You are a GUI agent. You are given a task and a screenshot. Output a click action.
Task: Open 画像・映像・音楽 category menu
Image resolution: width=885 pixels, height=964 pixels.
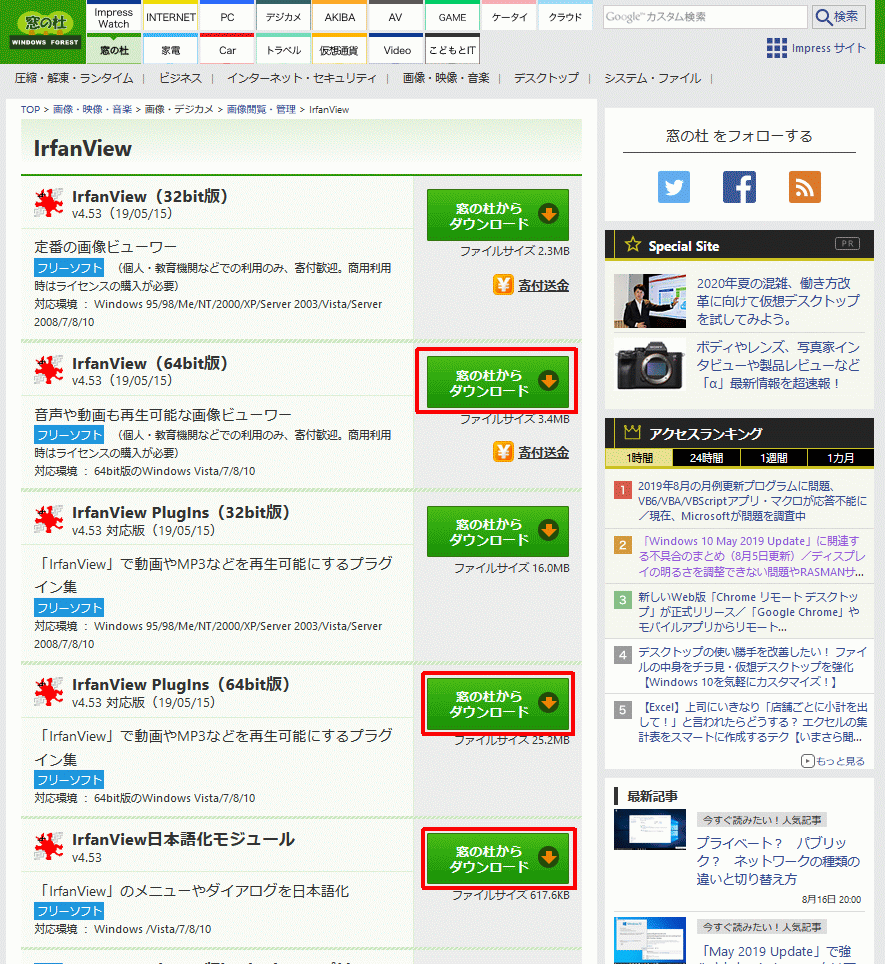coord(446,78)
